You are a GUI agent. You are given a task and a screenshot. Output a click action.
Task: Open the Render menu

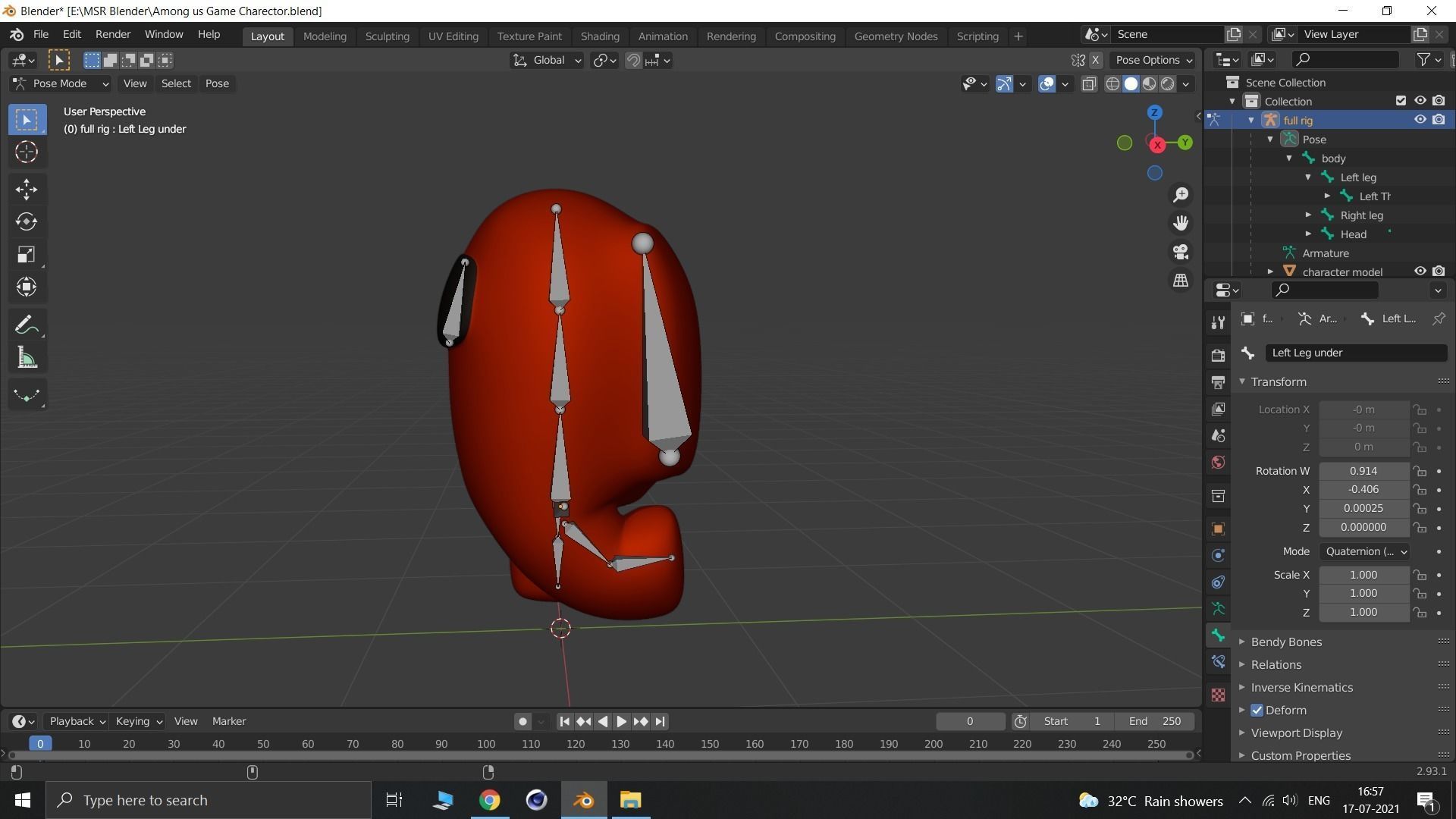113,35
